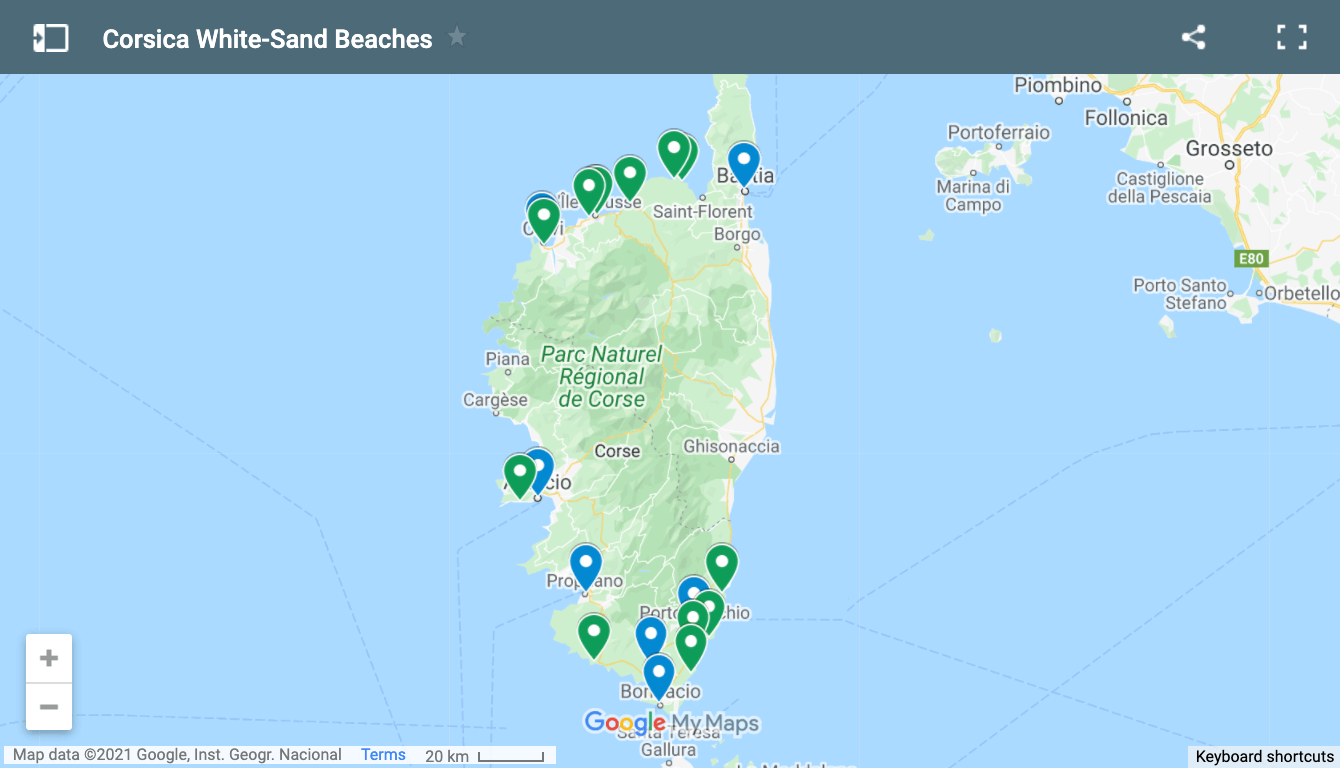Zoom out using the minus button
Image resolution: width=1340 pixels, height=768 pixels.
48,707
